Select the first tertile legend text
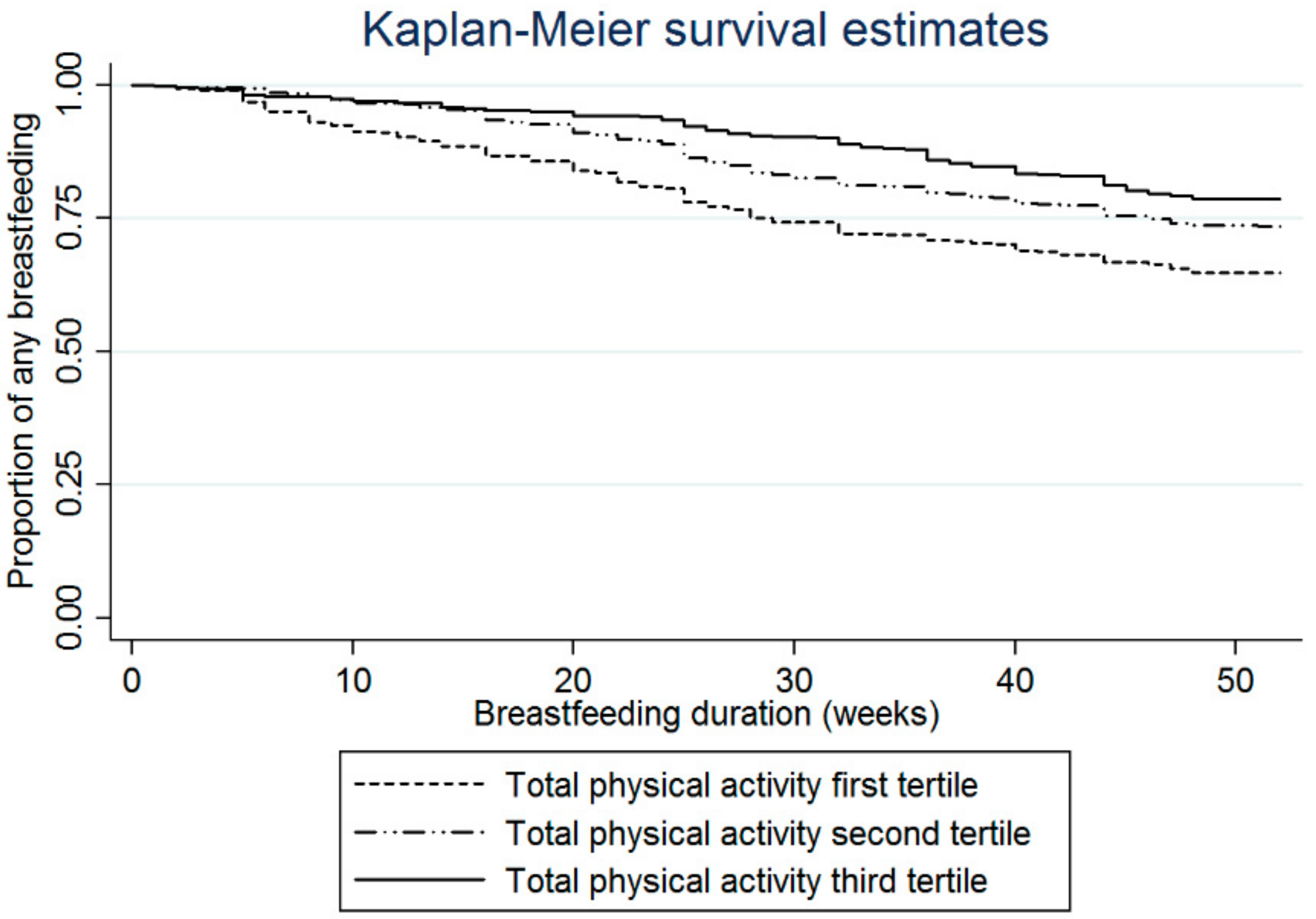Viewport: 1316px width, 919px height. pos(742,785)
